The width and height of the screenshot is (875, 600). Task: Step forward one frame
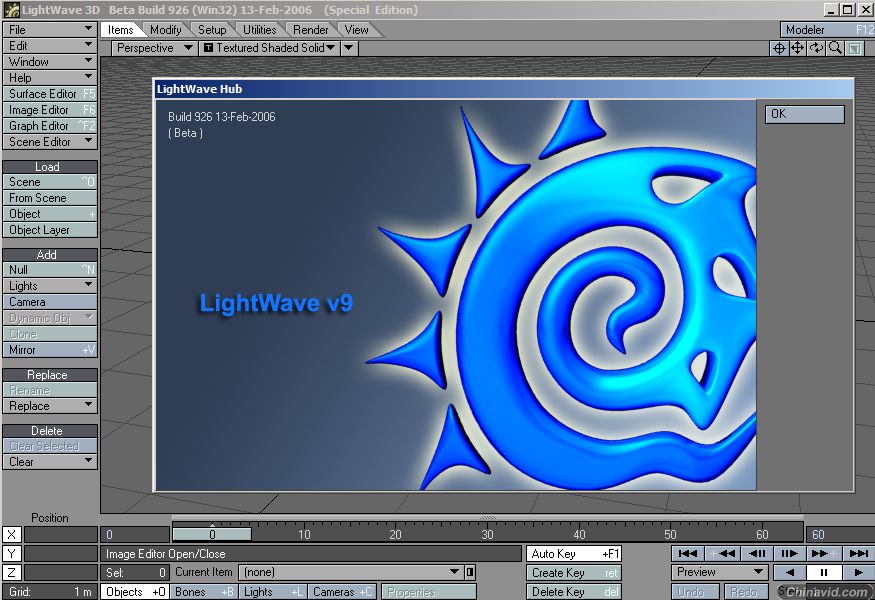pos(789,553)
